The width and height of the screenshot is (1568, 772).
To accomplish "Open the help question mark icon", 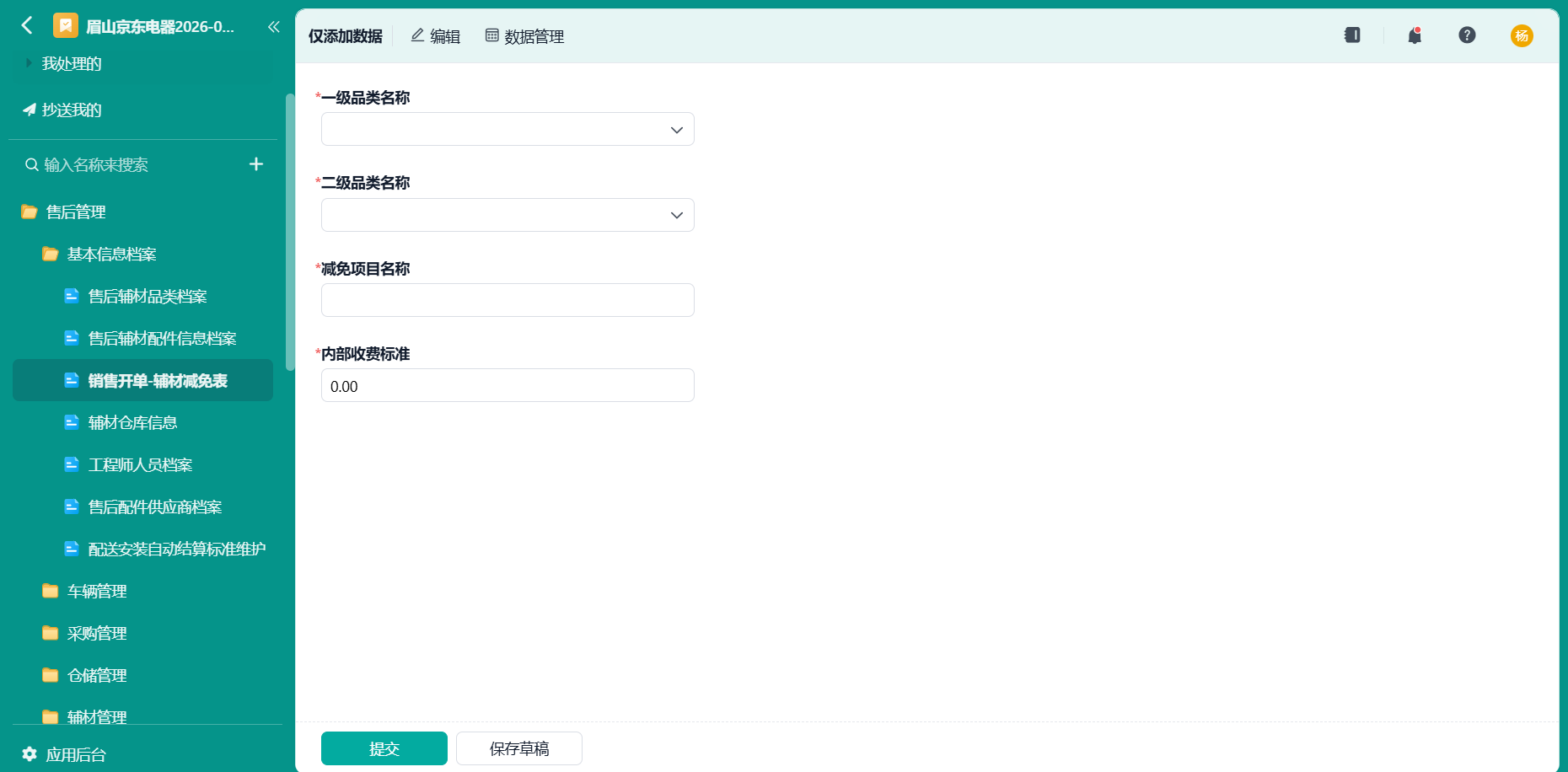I will pyautogui.click(x=1467, y=35).
